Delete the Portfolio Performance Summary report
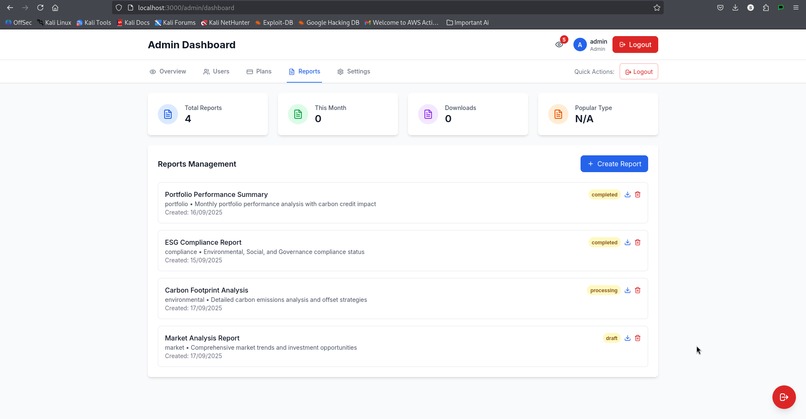 pyautogui.click(x=637, y=195)
